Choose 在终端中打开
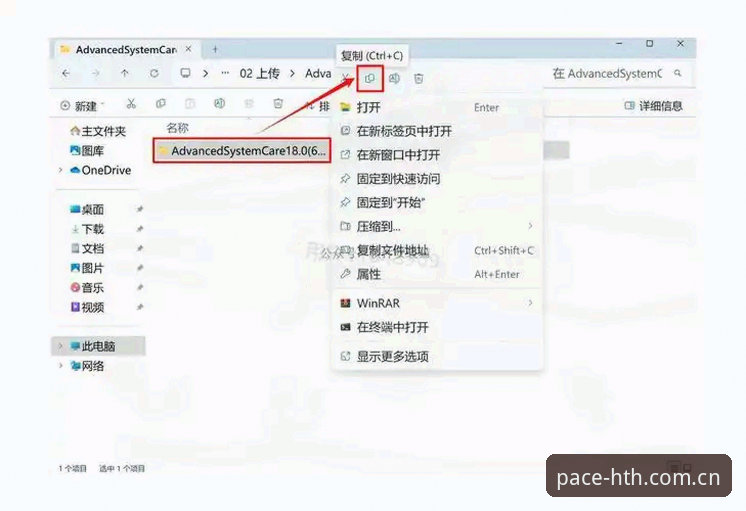Viewport: 746px width, 511px height. coord(438,327)
